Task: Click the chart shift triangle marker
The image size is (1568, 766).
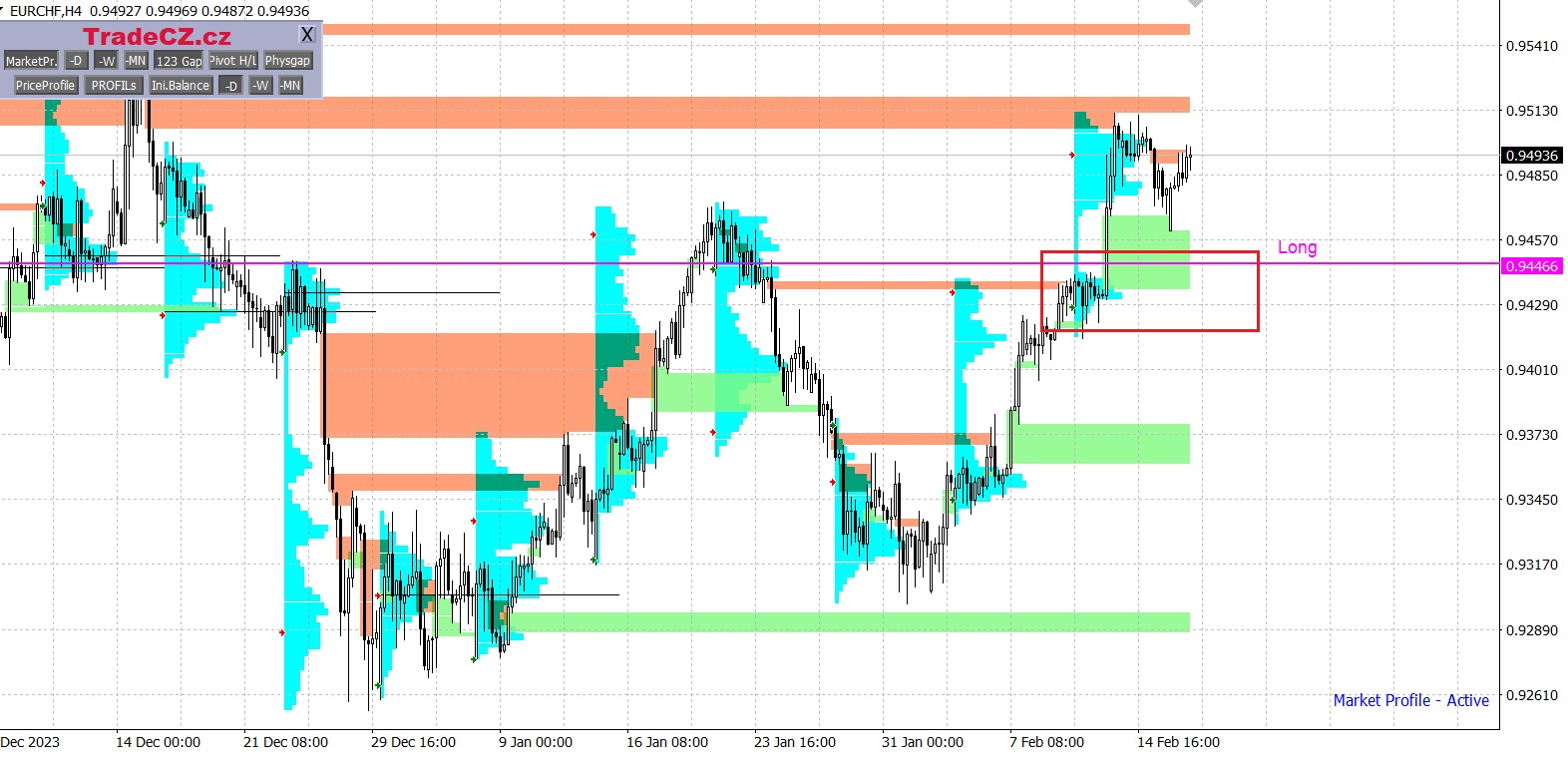Action: [x=1194, y=4]
